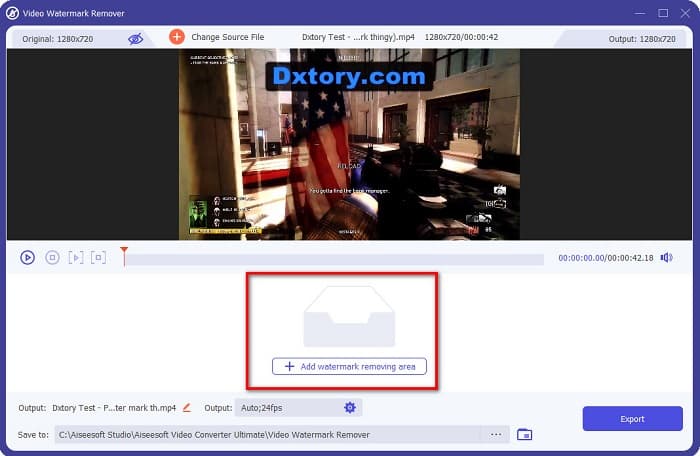
Task: Open output settings gear icon
Action: [x=350, y=407]
